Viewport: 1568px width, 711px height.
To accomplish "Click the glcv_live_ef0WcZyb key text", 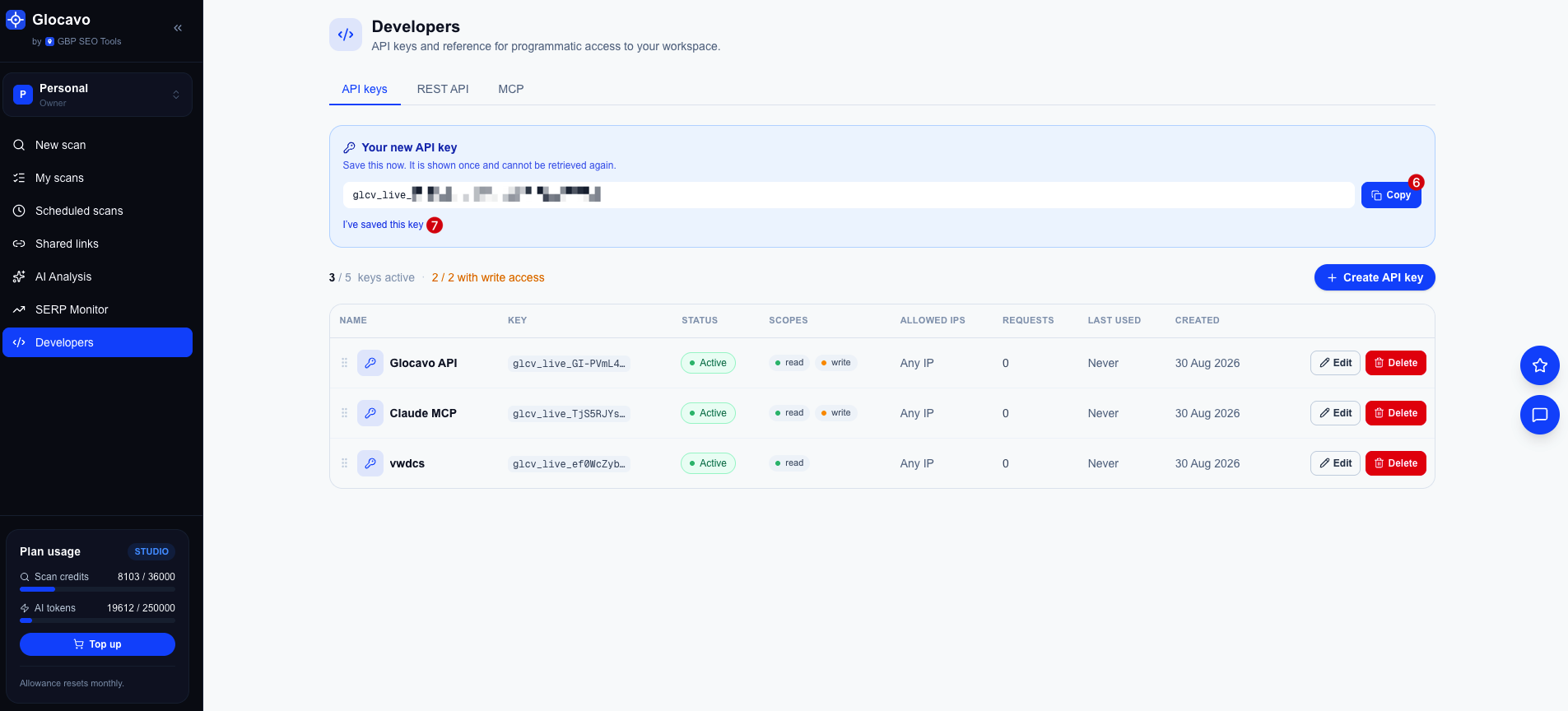I will pos(569,464).
